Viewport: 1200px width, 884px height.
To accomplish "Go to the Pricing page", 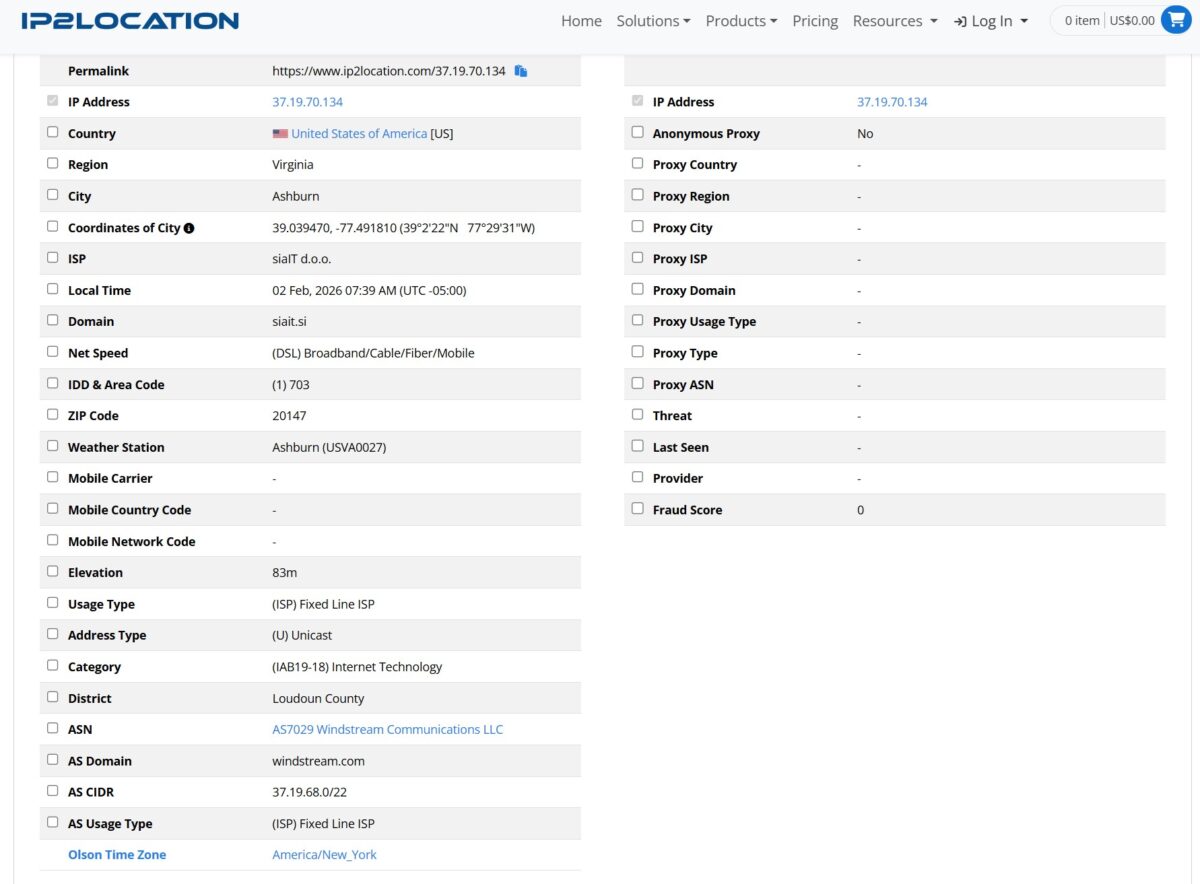I will (815, 20).
